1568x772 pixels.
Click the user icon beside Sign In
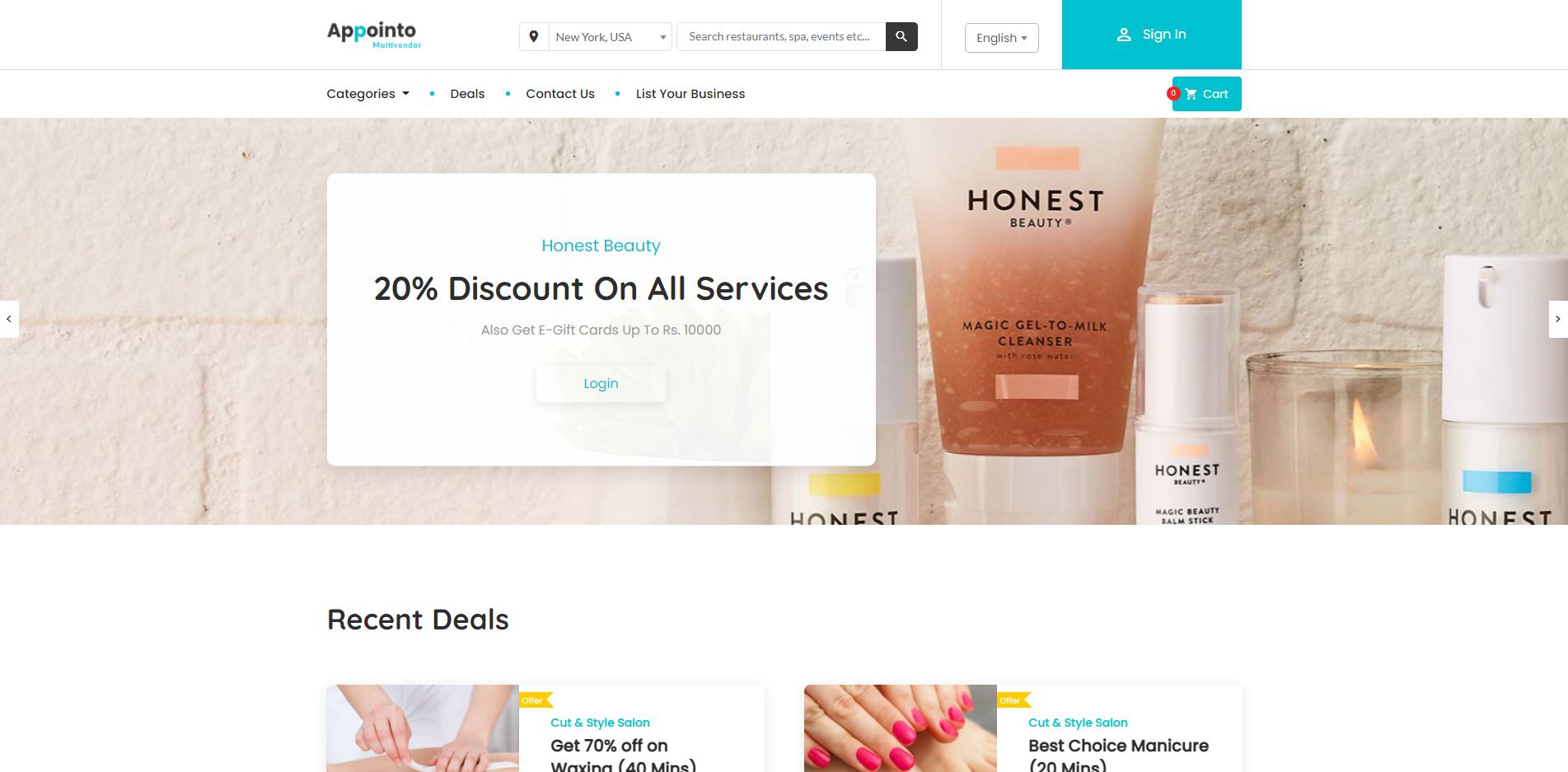pos(1124,35)
